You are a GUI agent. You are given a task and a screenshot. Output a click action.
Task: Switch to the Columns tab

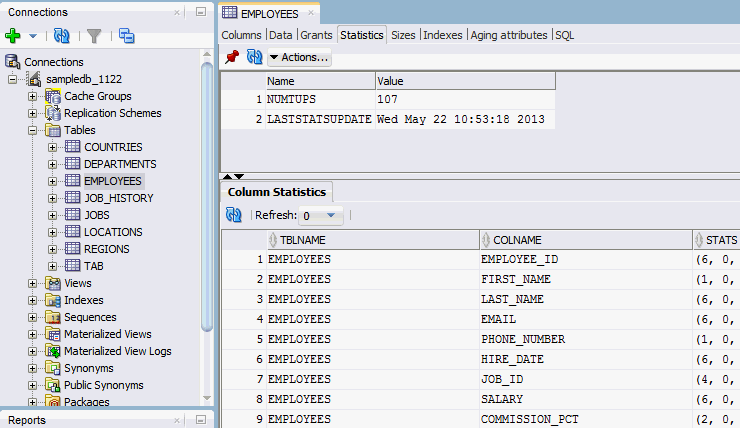point(241,35)
